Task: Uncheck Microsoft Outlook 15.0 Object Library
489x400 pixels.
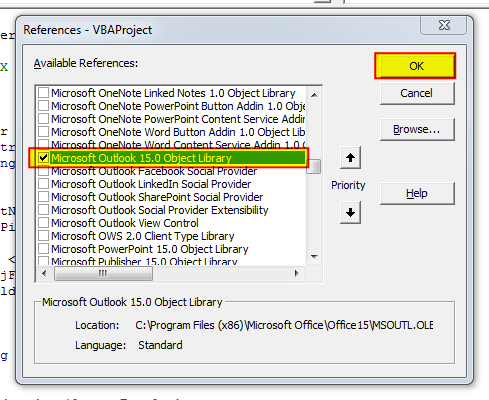Action: coord(43,158)
